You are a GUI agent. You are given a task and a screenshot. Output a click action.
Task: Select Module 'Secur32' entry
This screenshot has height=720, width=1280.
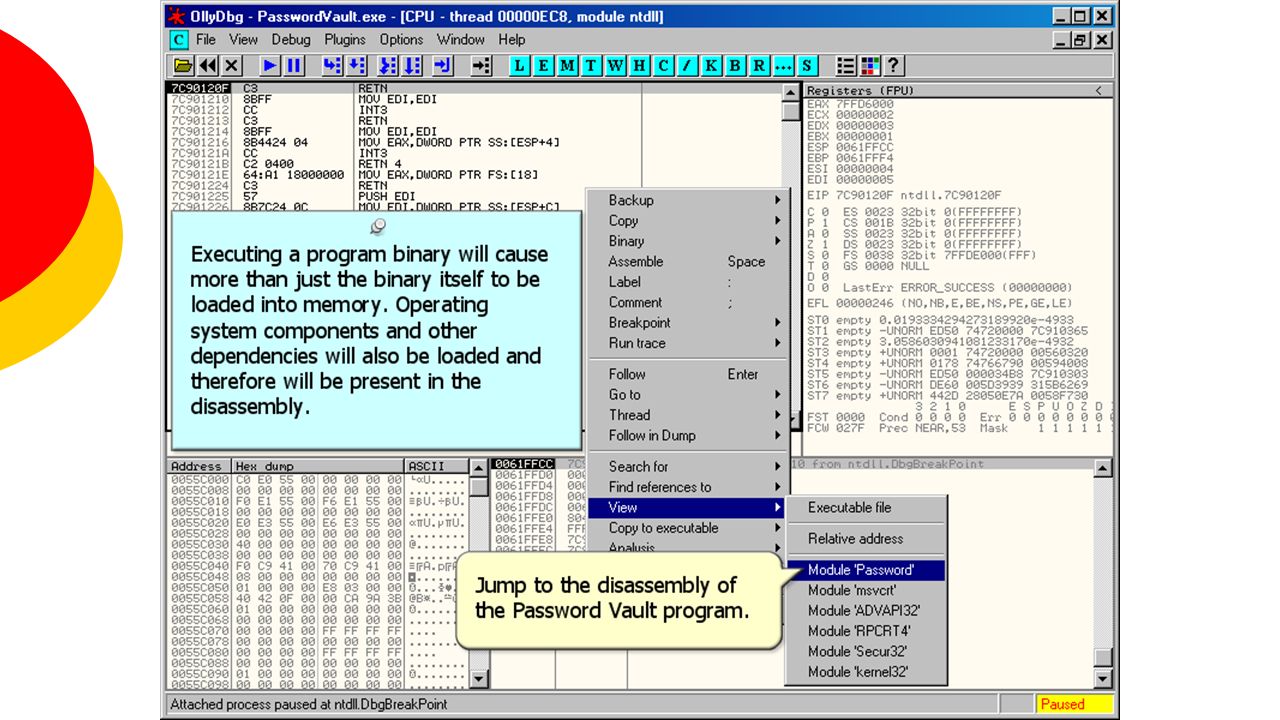pyautogui.click(x=866, y=652)
